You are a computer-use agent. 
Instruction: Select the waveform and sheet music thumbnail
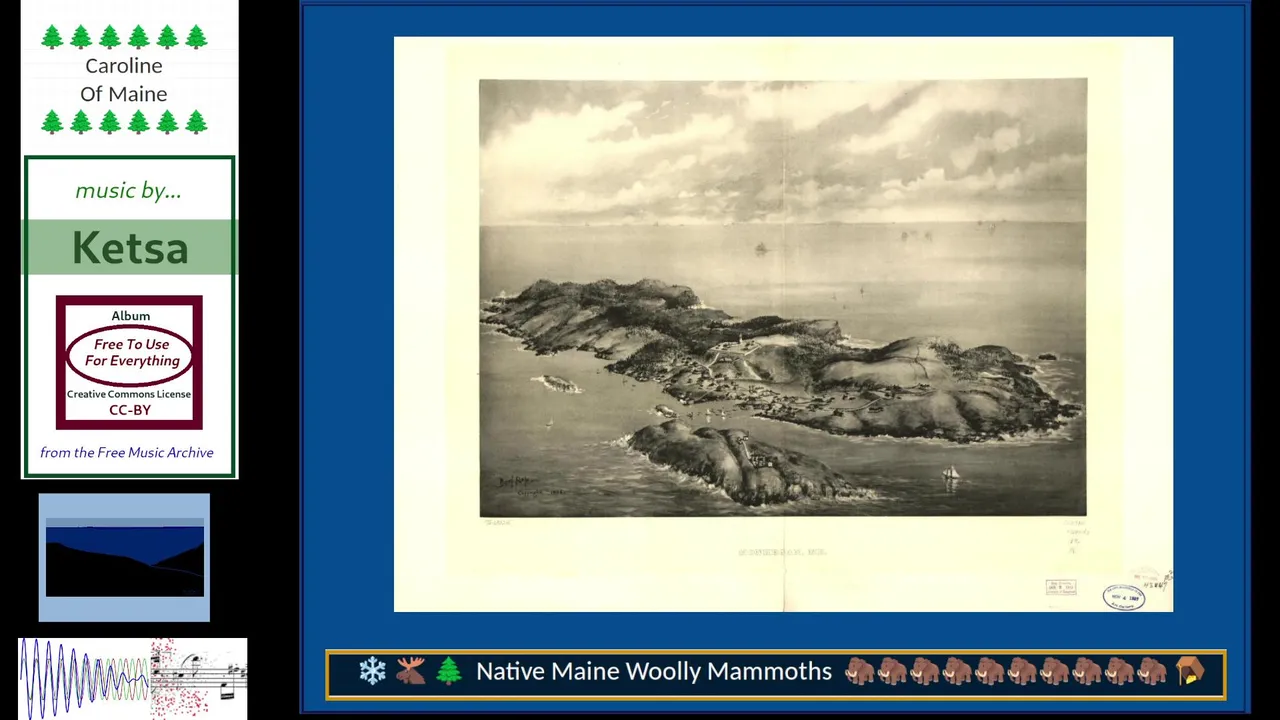pos(133,677)
